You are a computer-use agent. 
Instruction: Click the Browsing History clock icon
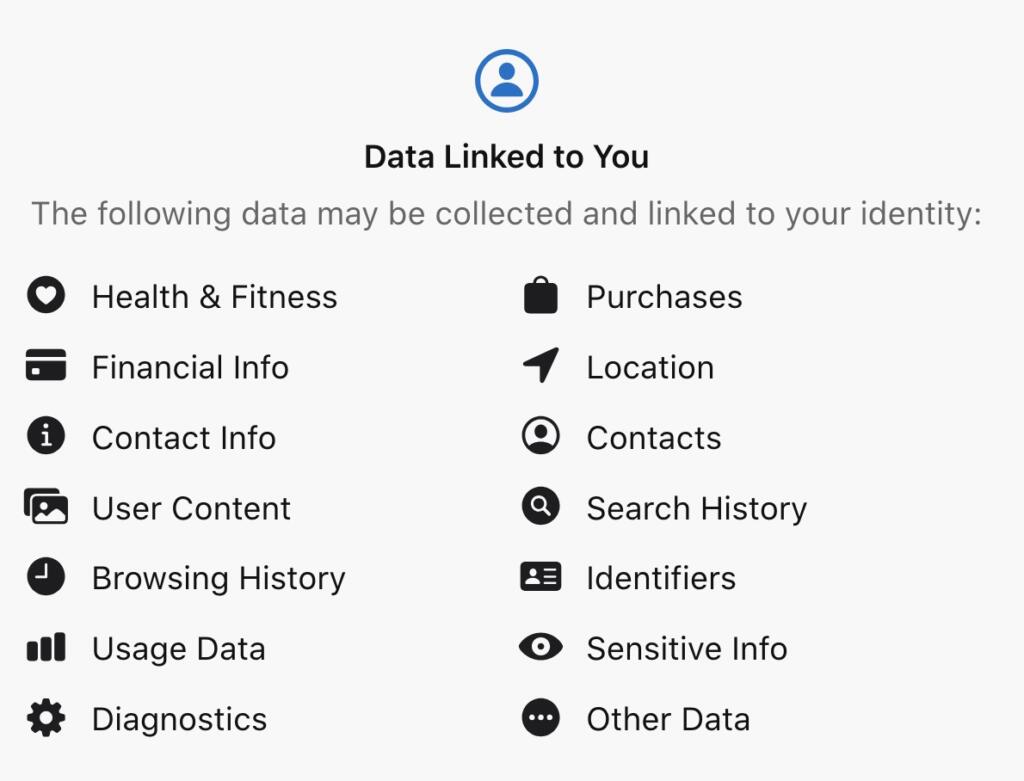(46, 578)
